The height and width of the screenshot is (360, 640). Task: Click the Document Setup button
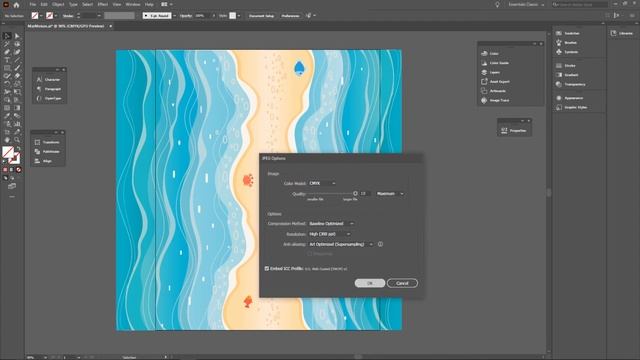point(262,16)
